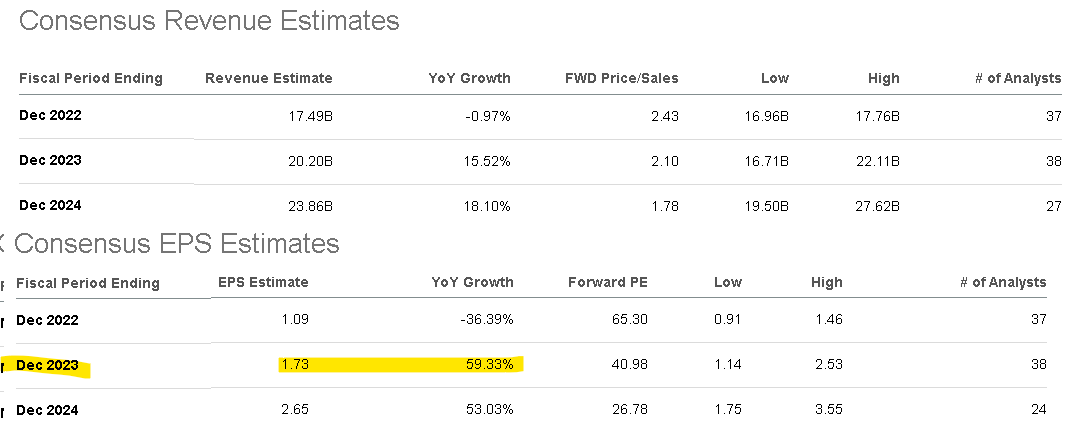Click FWD Price/Sales column header
The height and width of the screenshot is (423, 1066).
coord(621,78)
